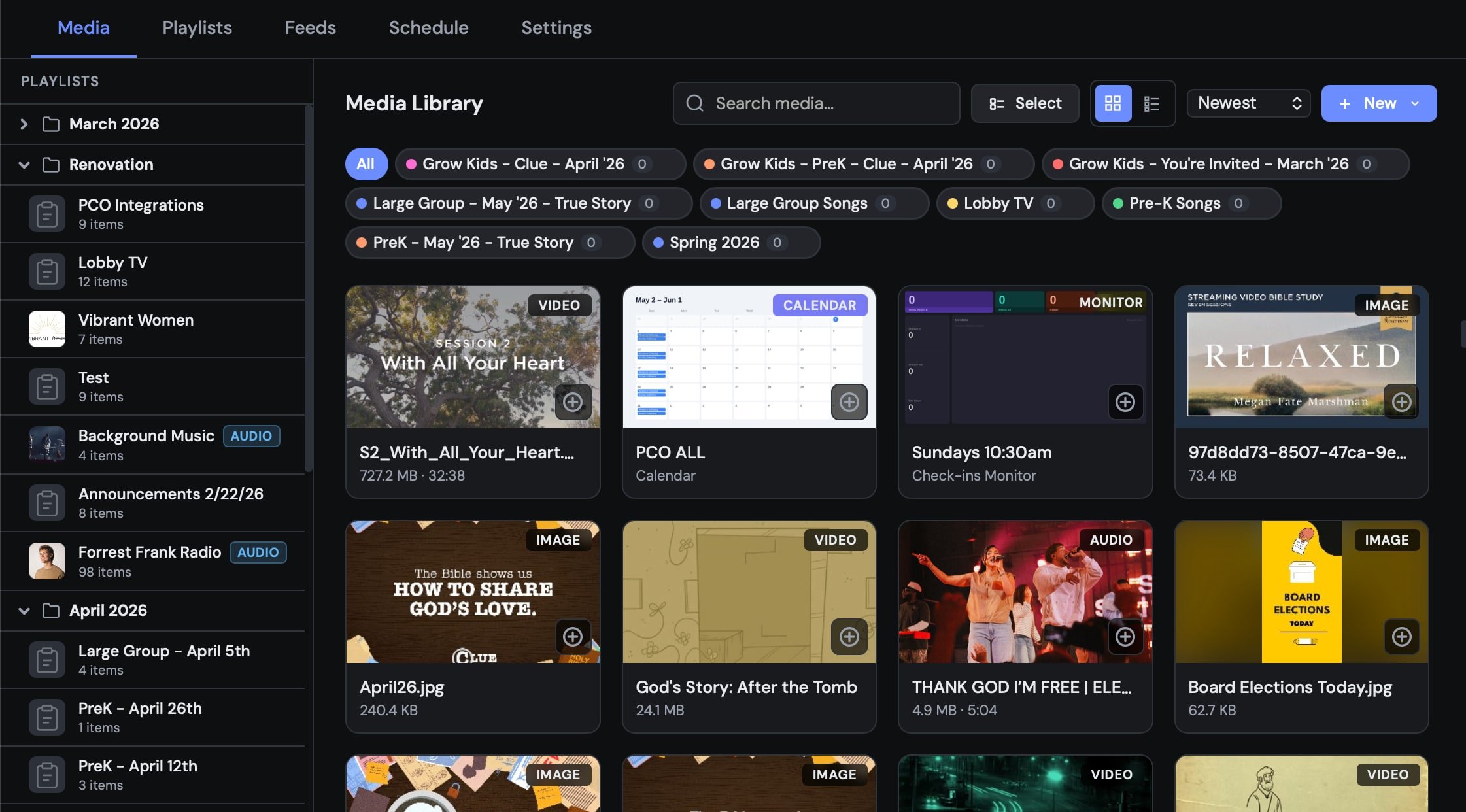
Task: Click the plus icon on the New button
Action: [1345, 104]
